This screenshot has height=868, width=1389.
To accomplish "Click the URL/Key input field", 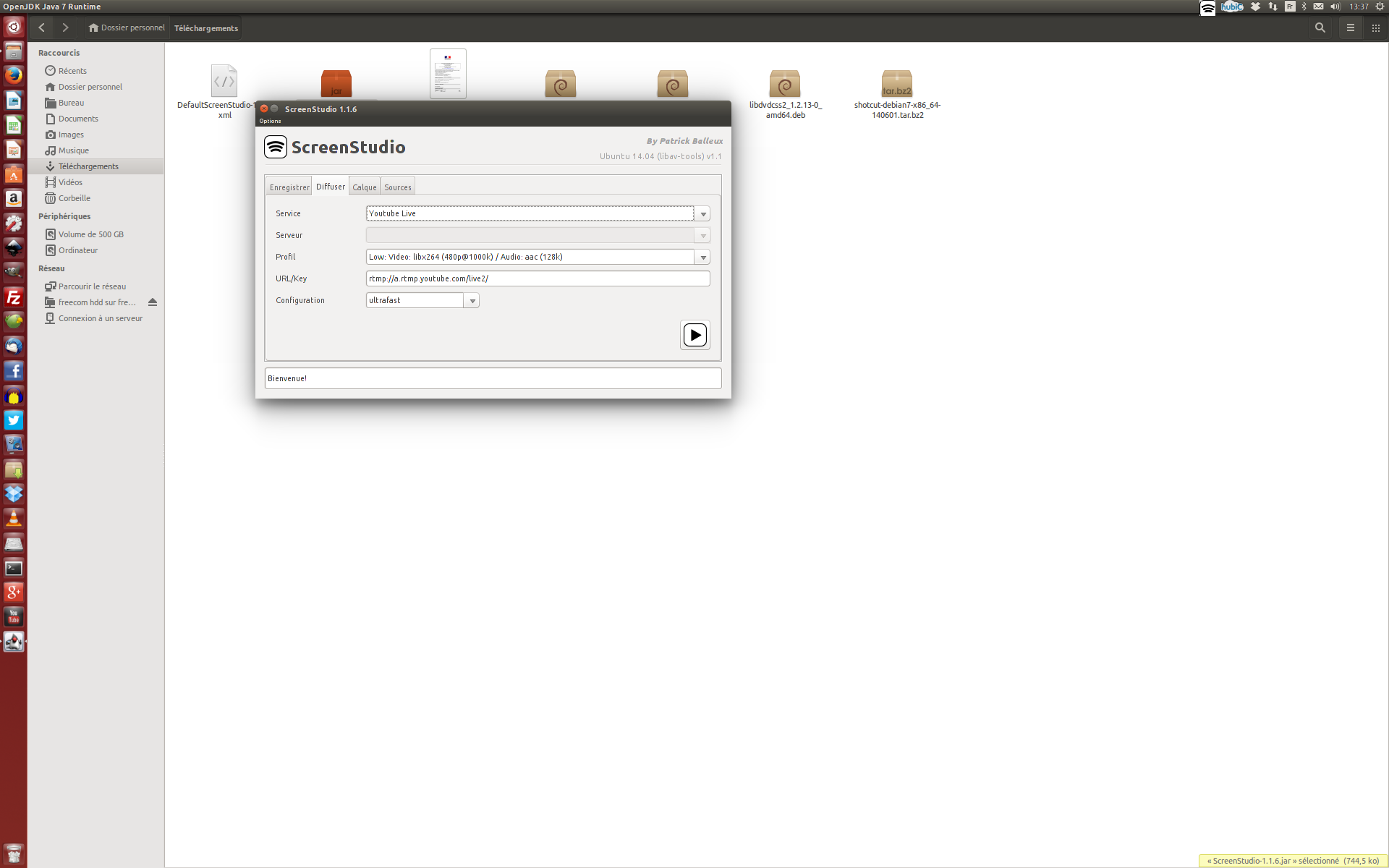I will (x=538, y=278).
